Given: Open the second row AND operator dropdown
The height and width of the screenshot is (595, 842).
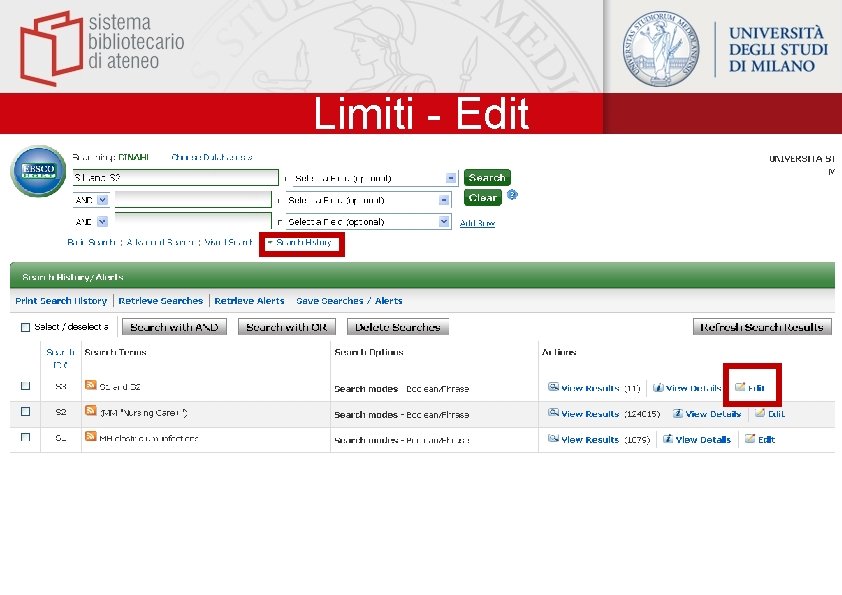Looking at the screenshot, I should click(x=91, y=200).
